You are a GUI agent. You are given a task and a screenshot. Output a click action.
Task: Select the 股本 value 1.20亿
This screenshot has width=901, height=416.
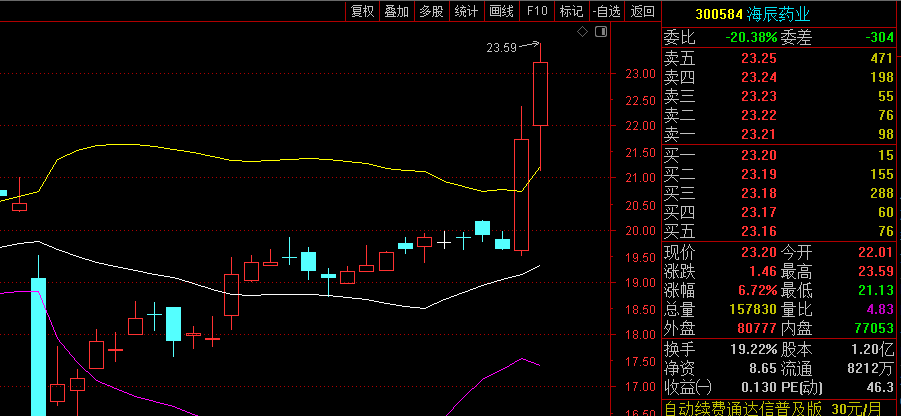873,349
